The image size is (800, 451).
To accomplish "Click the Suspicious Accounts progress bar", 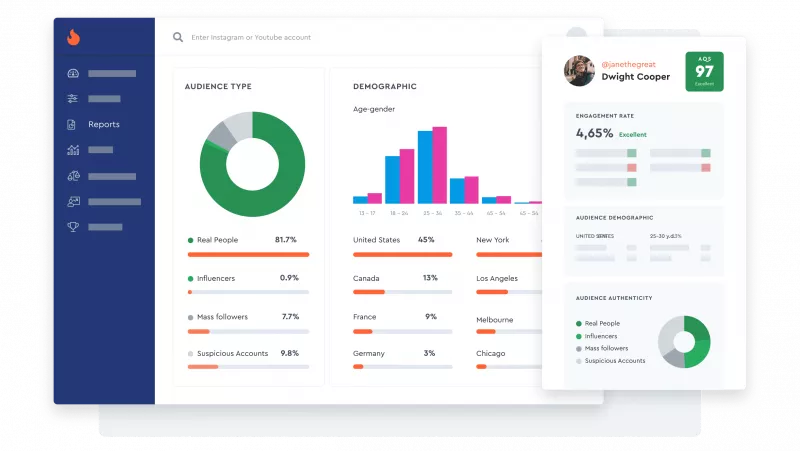I will (x=248, y=367).
